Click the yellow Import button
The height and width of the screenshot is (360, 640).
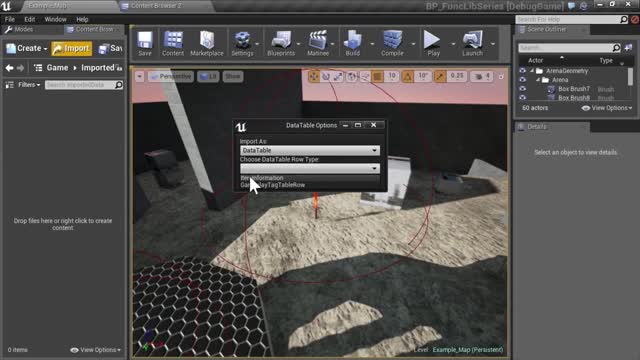(x=71, y=49)
